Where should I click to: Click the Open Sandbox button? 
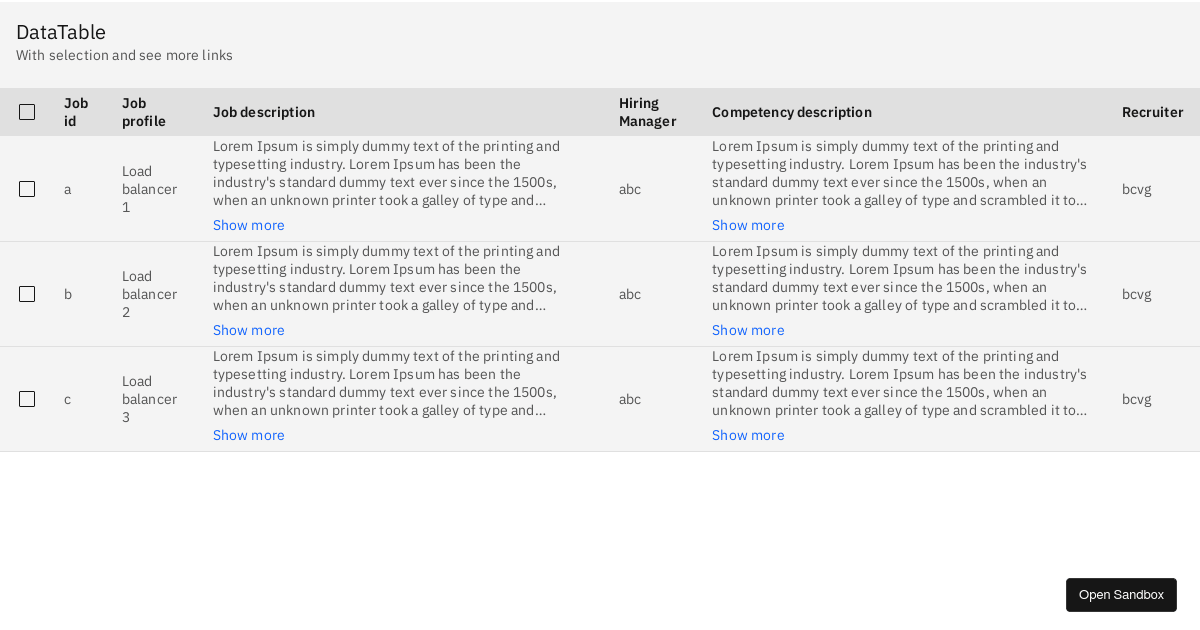point(1121,594)
